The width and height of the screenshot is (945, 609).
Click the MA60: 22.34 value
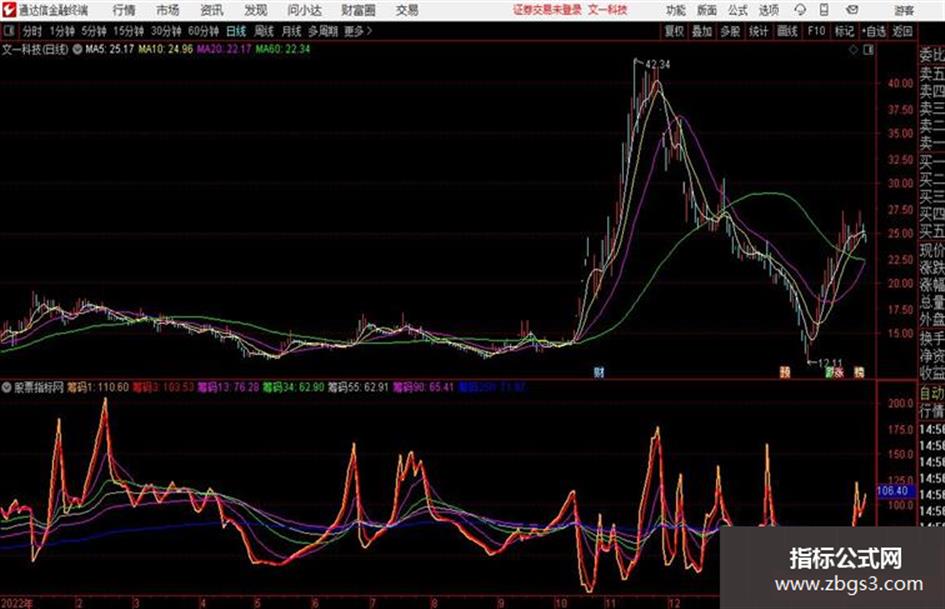[x=283, y=49]
